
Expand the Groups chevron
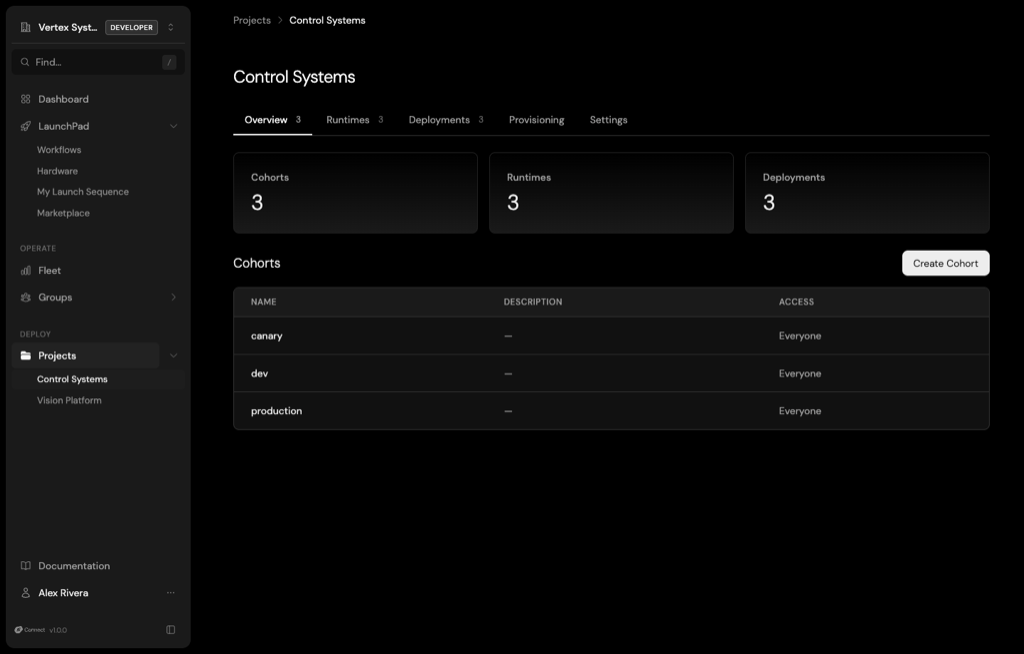[x=173, y=297]
